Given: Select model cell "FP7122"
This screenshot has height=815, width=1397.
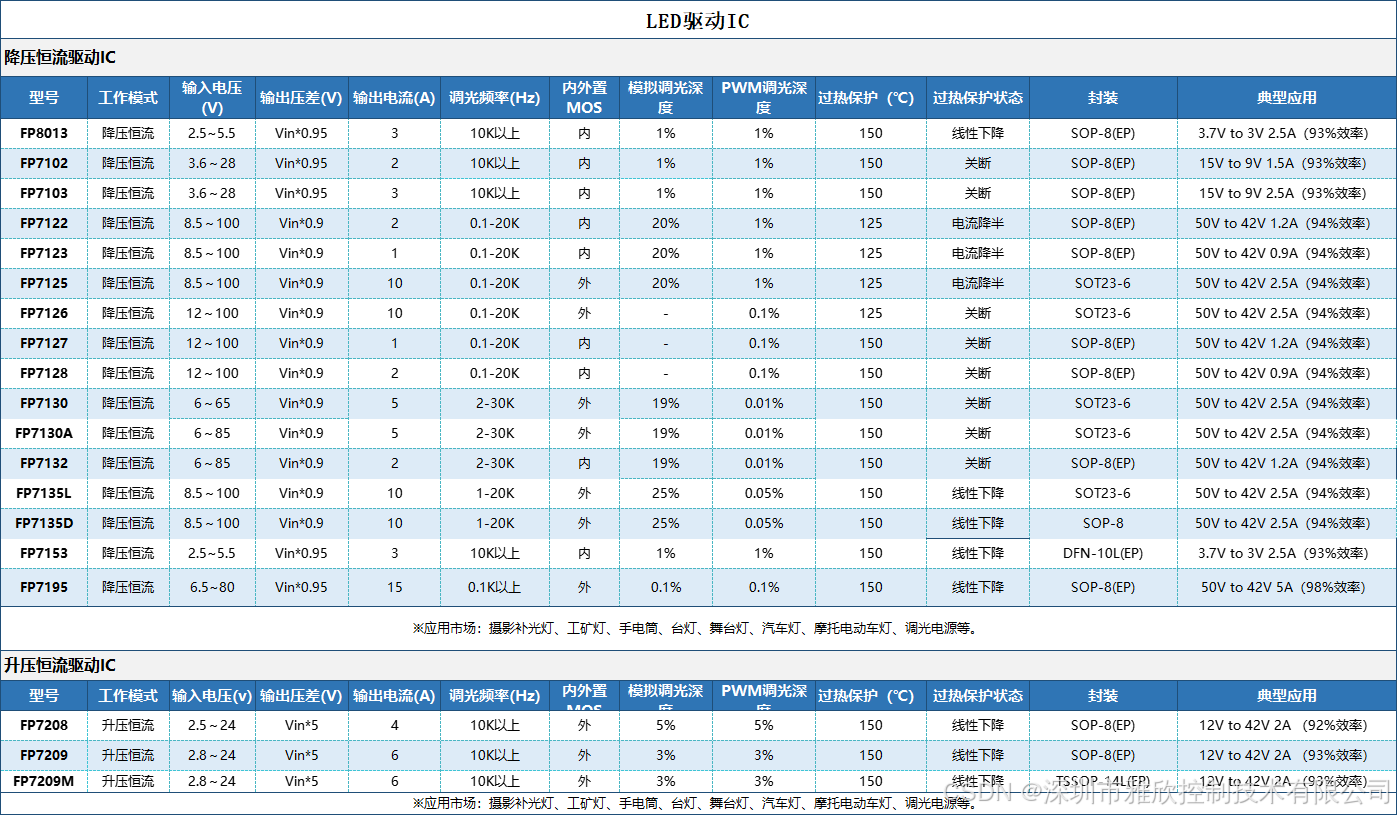Looking at the screenshot, I should click(44, 223).
